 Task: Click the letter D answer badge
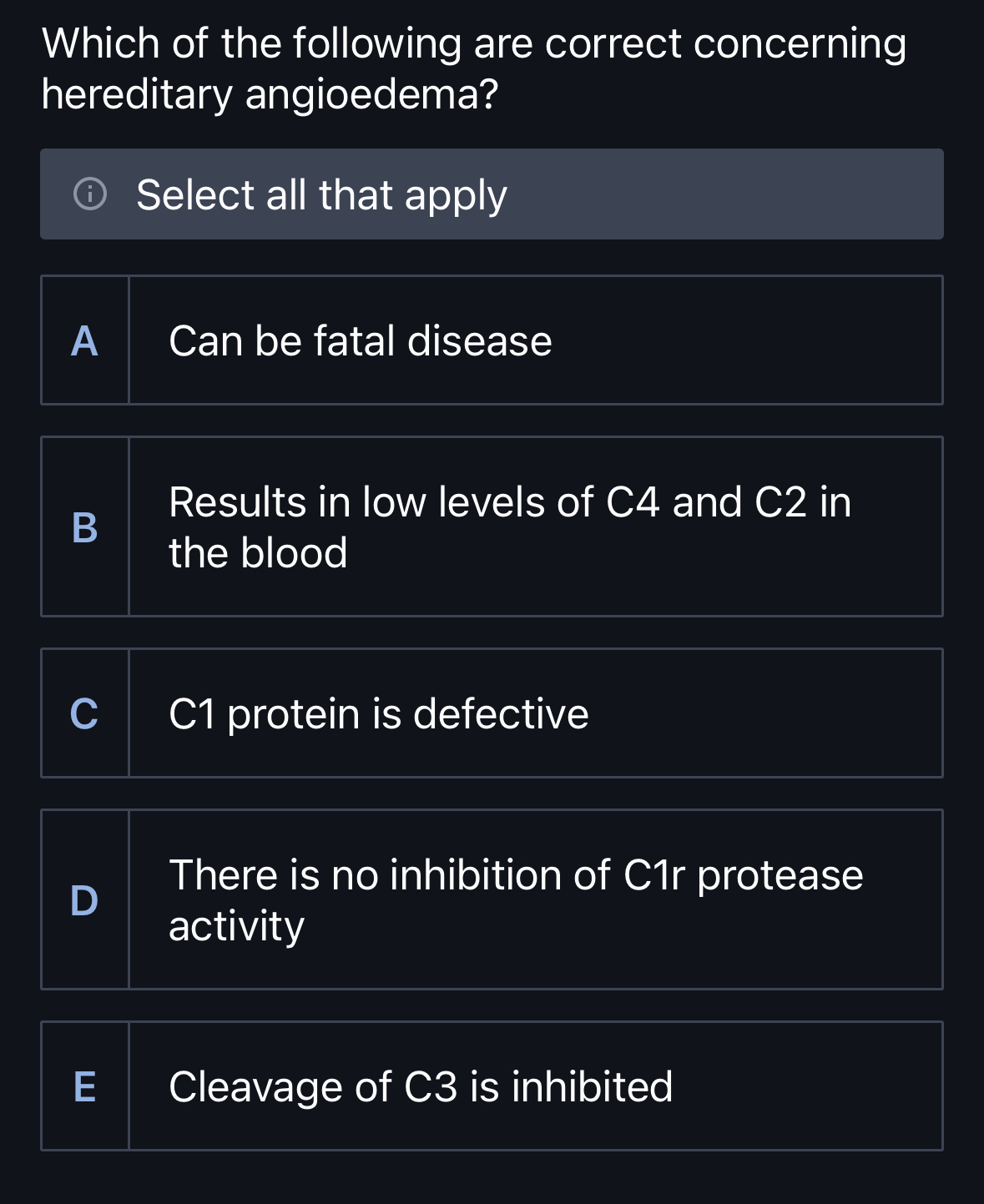click(x=84, y=899)
